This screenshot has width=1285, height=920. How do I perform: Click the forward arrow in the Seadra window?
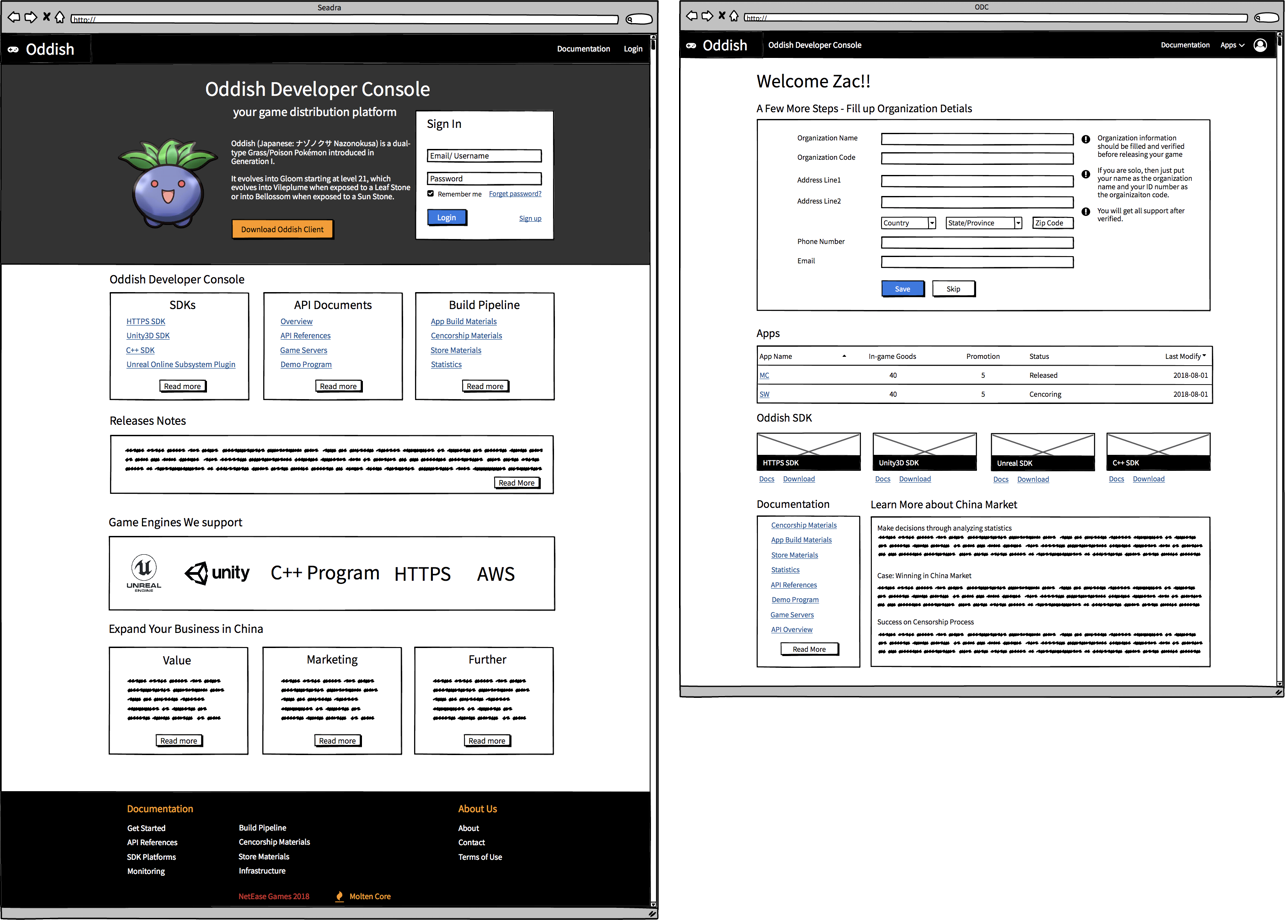[x=31, y=18]
